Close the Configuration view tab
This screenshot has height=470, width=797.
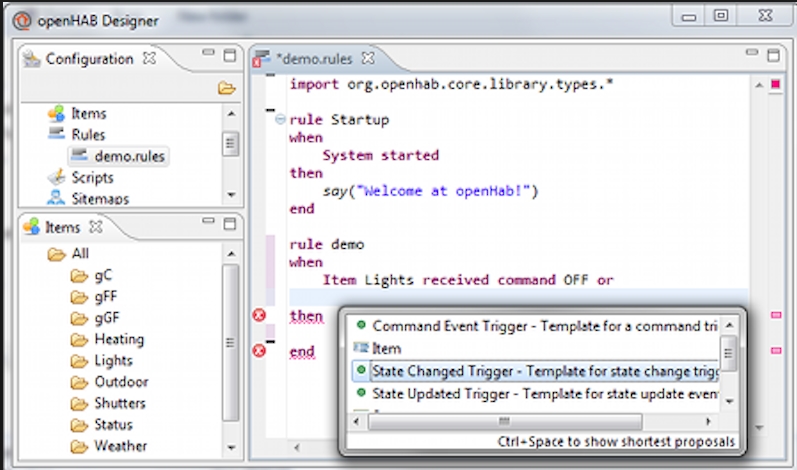[x=149, y=58]
